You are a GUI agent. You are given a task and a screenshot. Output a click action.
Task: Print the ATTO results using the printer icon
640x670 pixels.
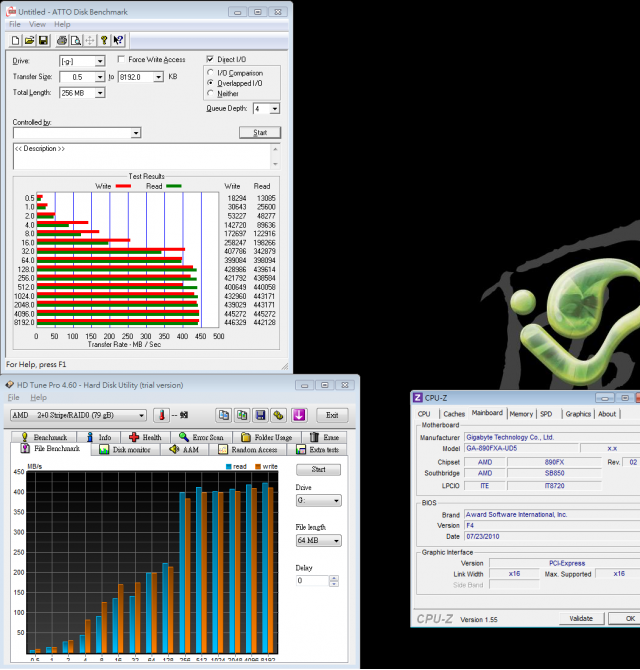(62, 41)
